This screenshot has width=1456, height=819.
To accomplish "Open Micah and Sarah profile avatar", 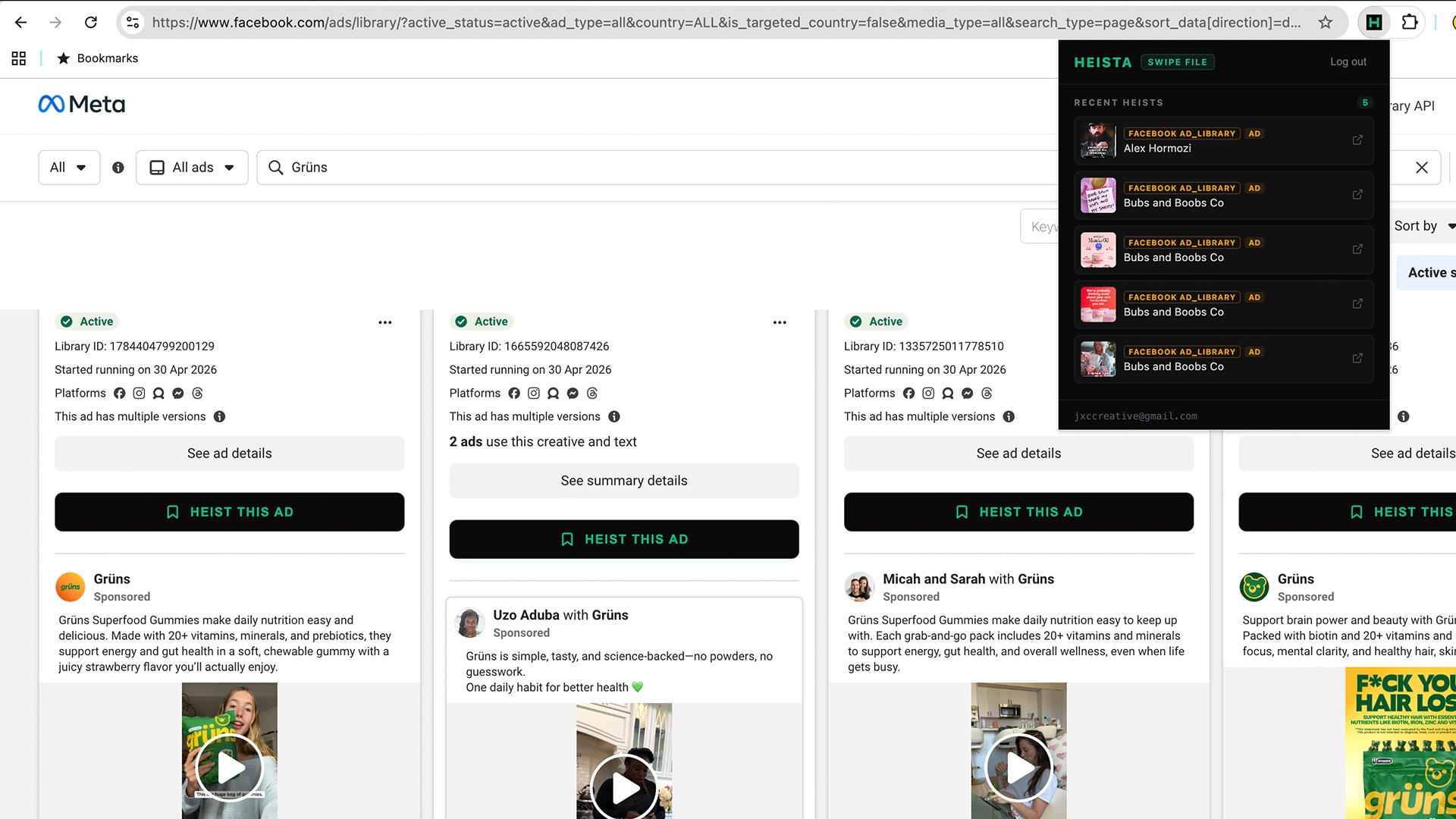I will coord(860,587).
